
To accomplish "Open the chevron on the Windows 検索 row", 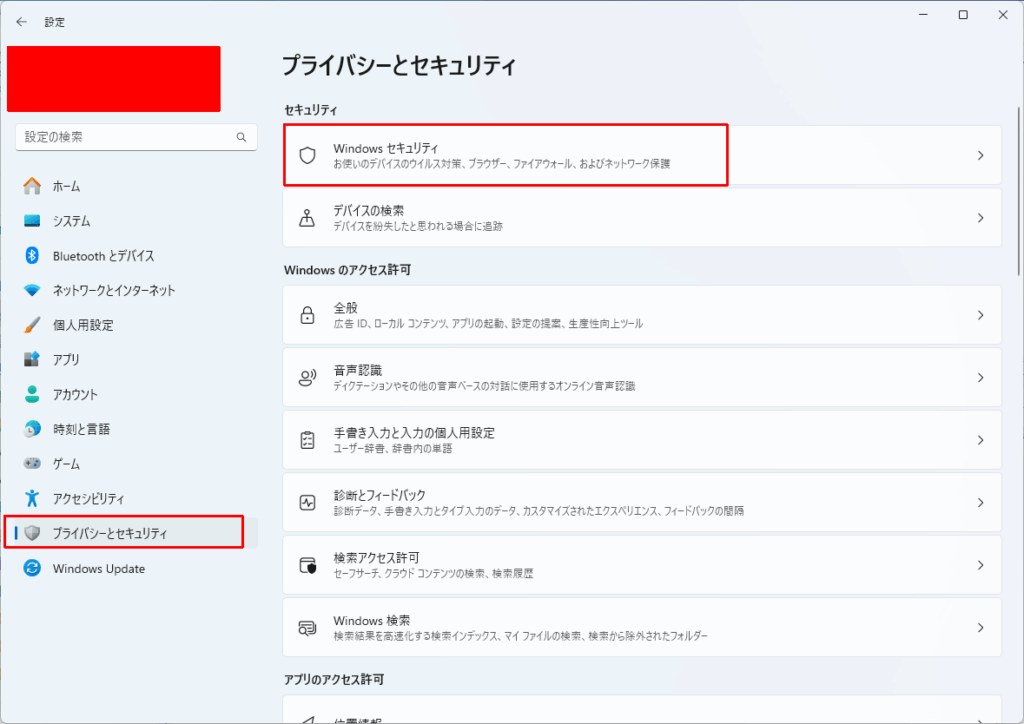I will (x=980, y=628).
